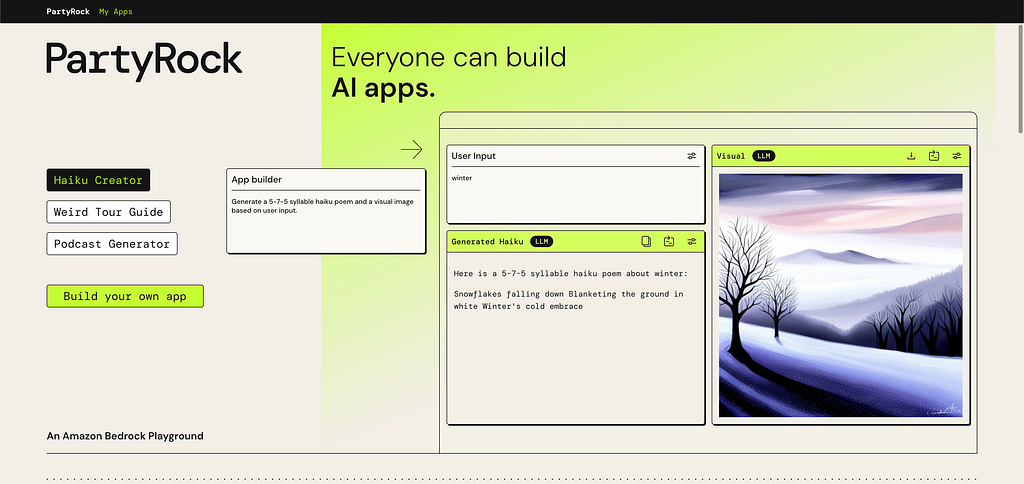
Task: Click the PartyRock link in top bar
Action: [x=68, y=12]
